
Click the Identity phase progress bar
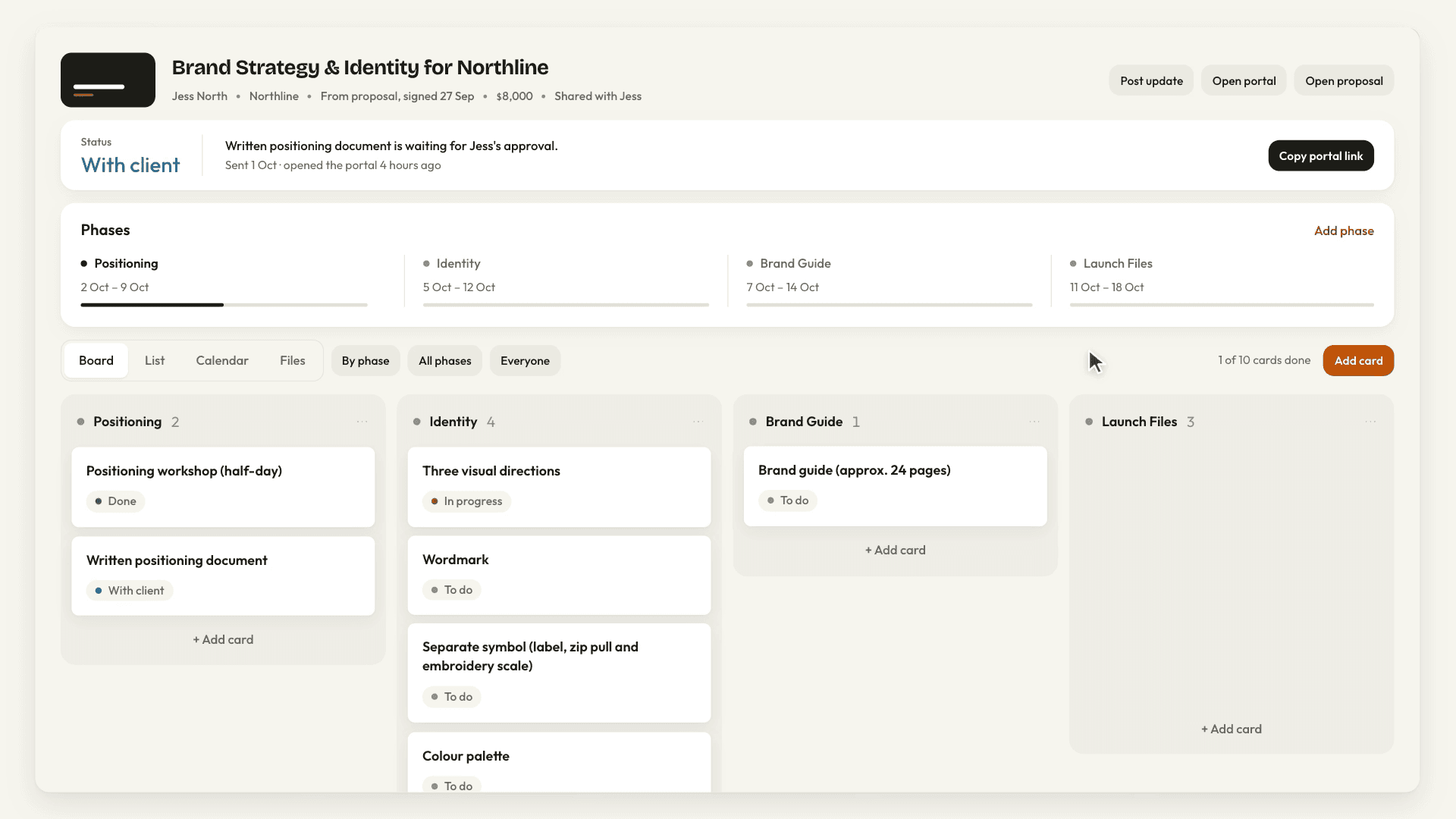coord(566,305)
